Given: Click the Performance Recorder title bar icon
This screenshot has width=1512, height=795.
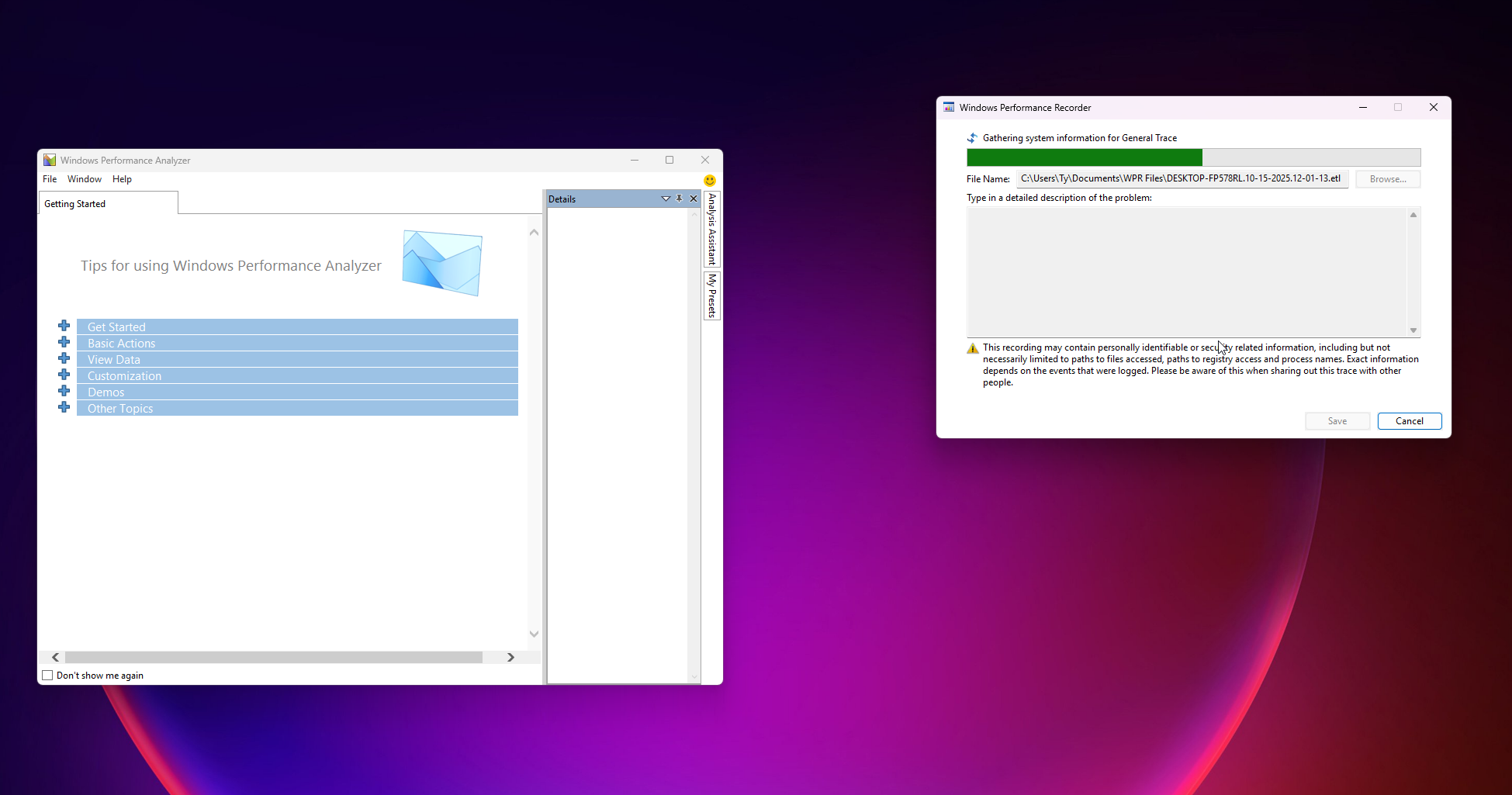Looking at the screenshot, I should [949, 107].
